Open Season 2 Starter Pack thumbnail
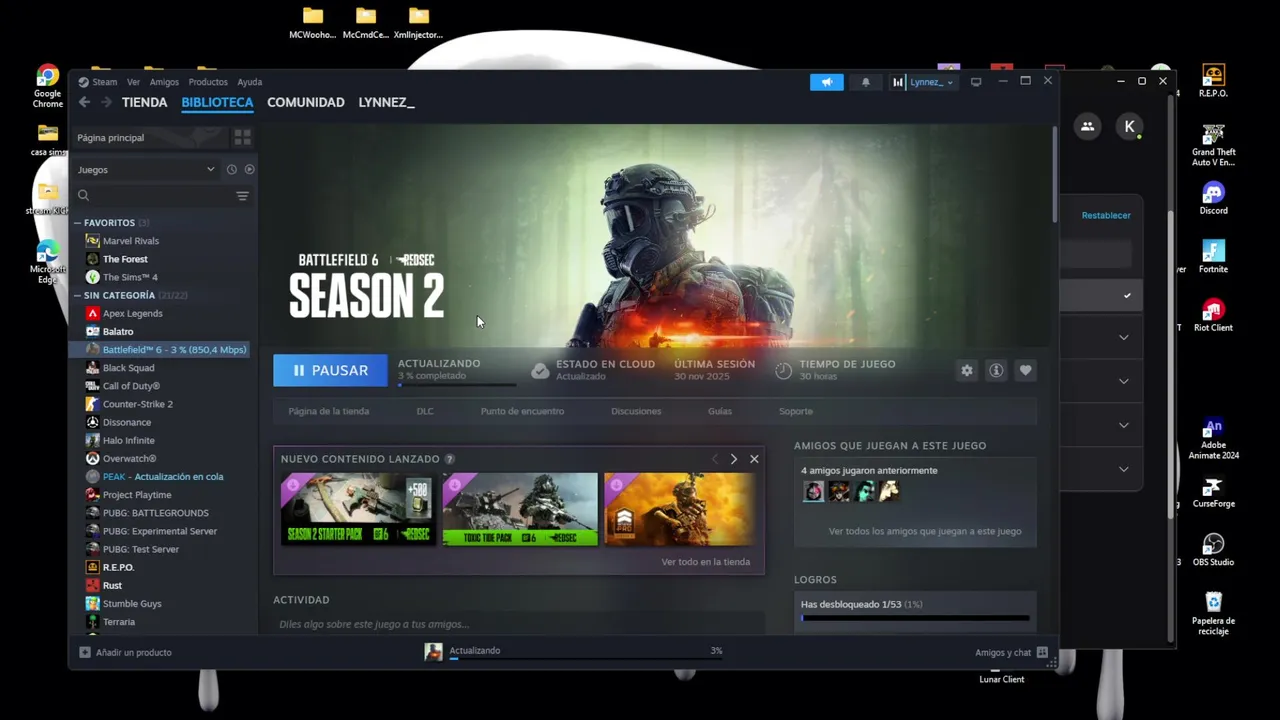Screen dimensions: 1280x720 357,509
